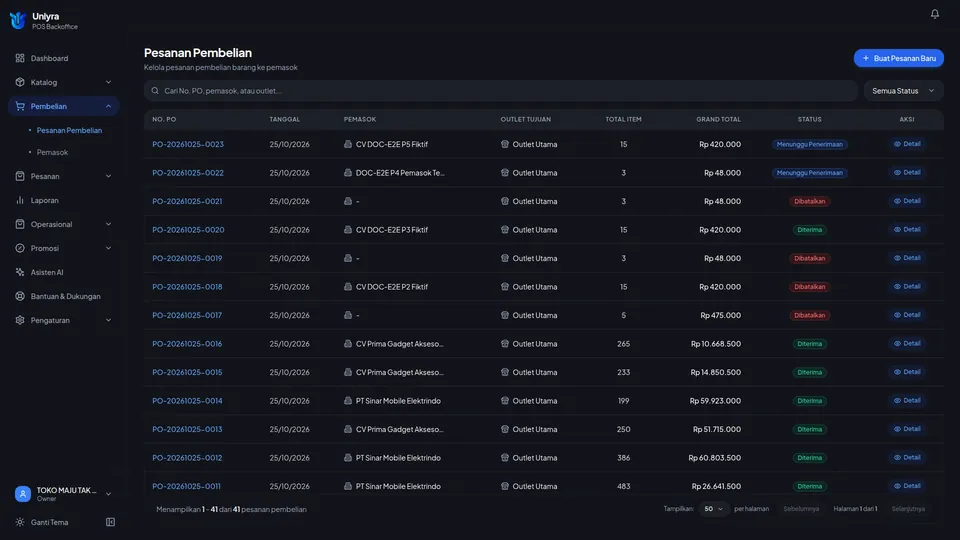The image size is (960, 540).
Task: Click the Bantuan lifebuoy icon
Action: 20,296
